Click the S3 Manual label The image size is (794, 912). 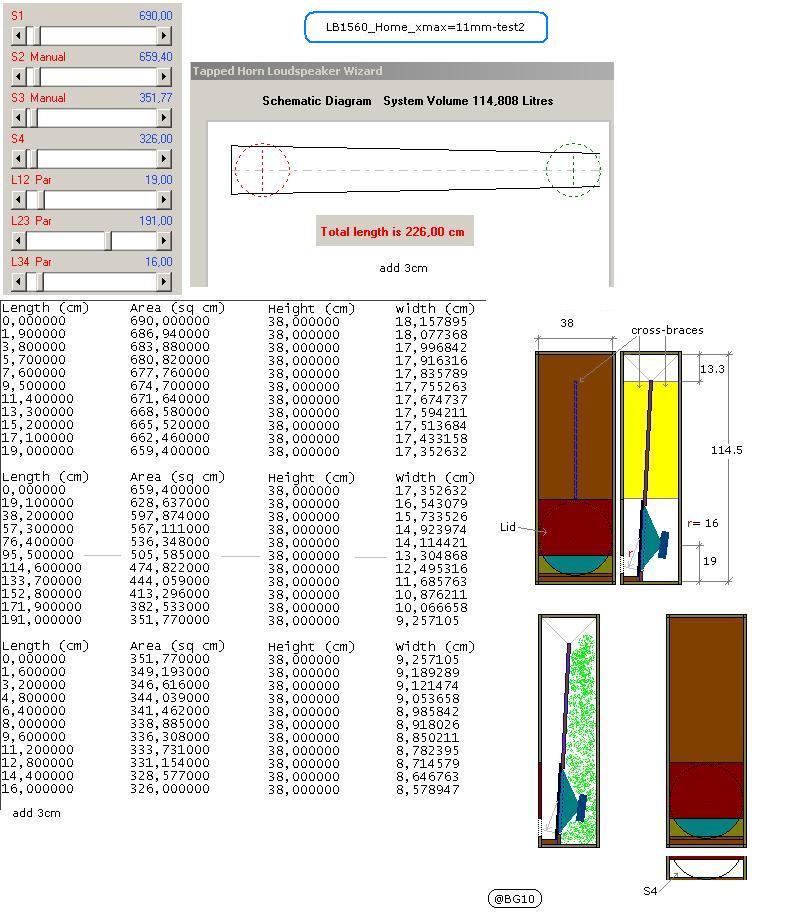tap(38, 98)
